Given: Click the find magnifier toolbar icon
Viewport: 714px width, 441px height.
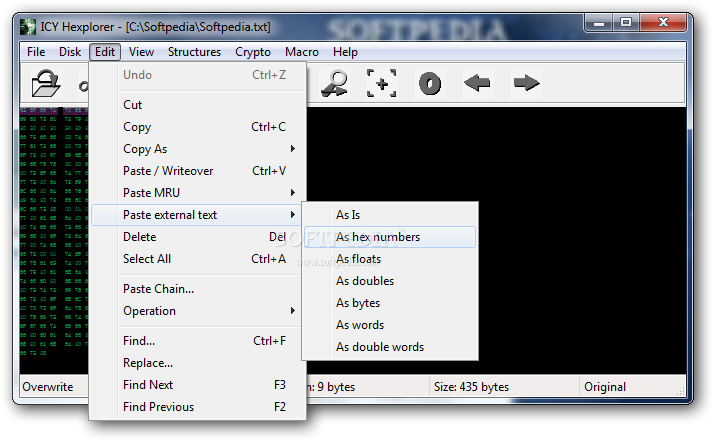Looking at the screenshot, I should (335, 83).
